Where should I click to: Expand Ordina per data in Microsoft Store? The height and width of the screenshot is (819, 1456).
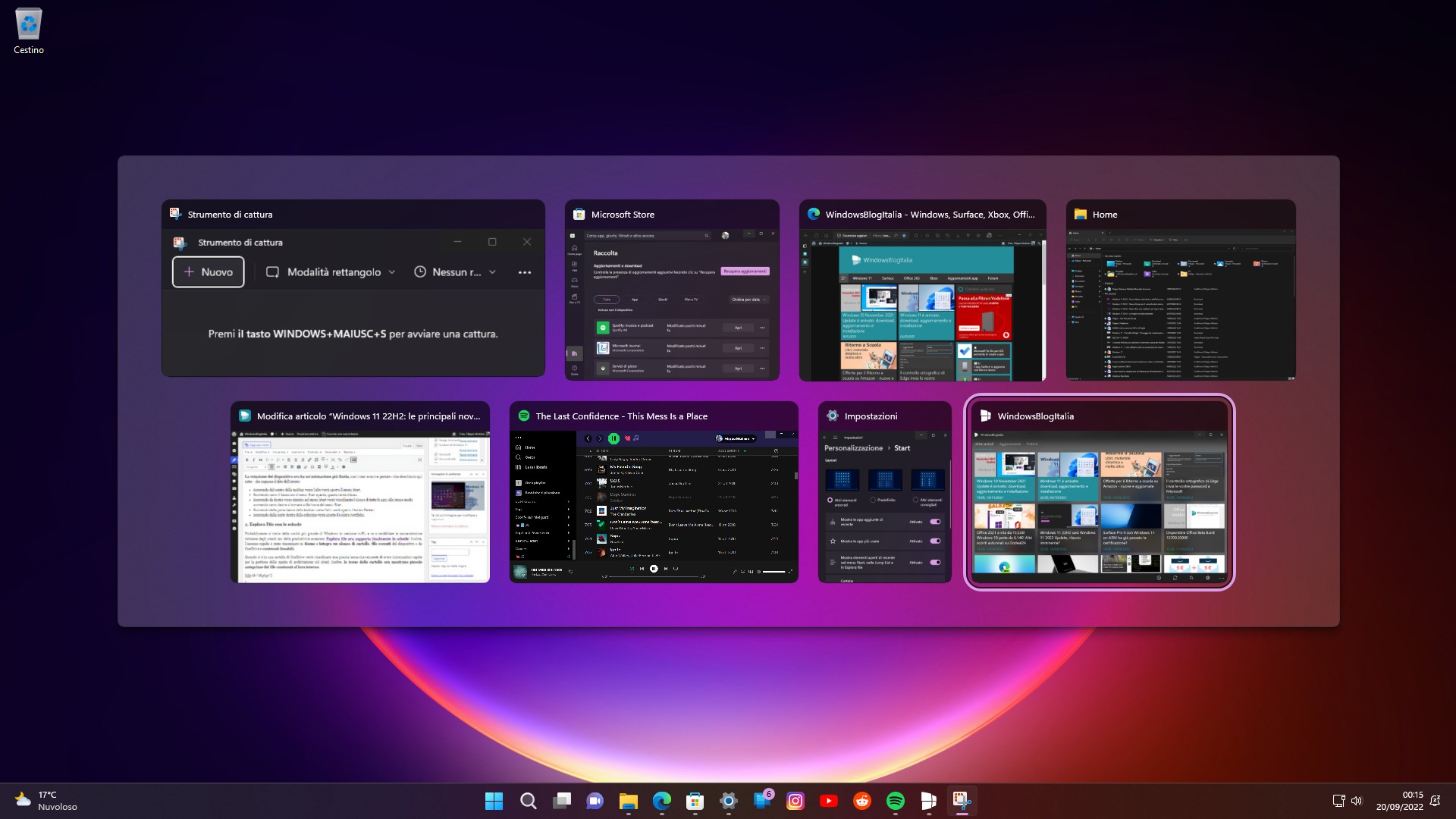749,300
